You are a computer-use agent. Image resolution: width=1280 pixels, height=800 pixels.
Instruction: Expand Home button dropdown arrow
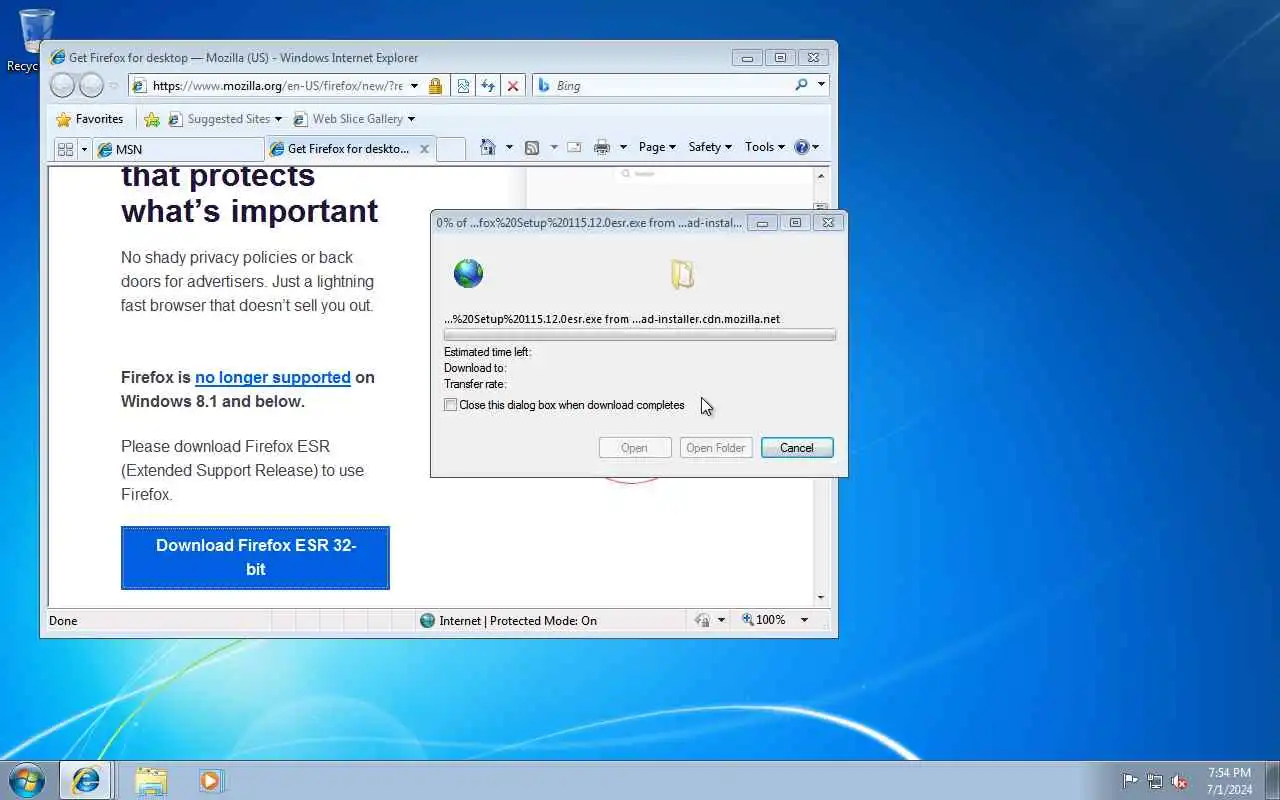(x=509, y=147)
